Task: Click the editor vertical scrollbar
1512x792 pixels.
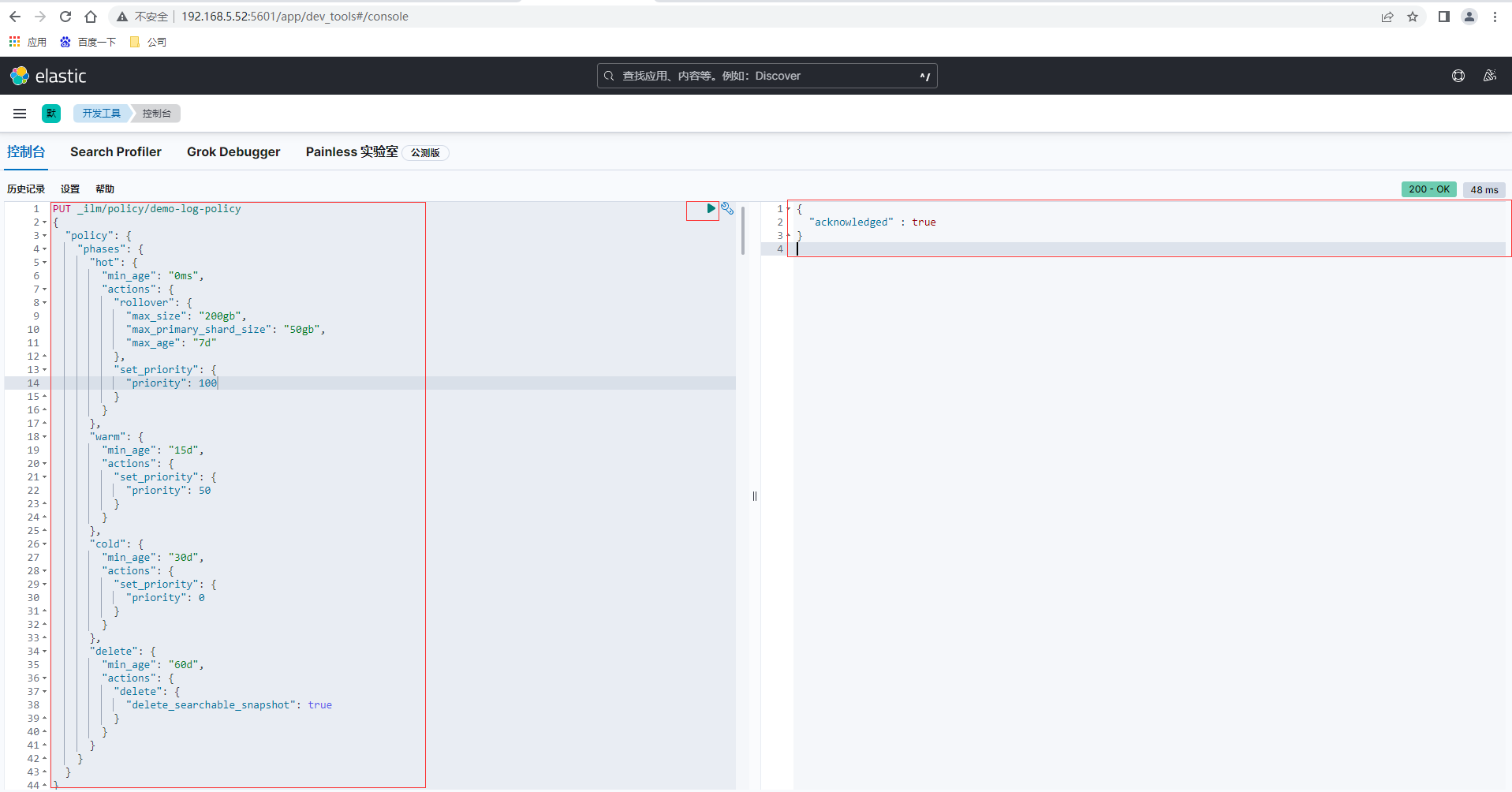Action: pos(743,230)
